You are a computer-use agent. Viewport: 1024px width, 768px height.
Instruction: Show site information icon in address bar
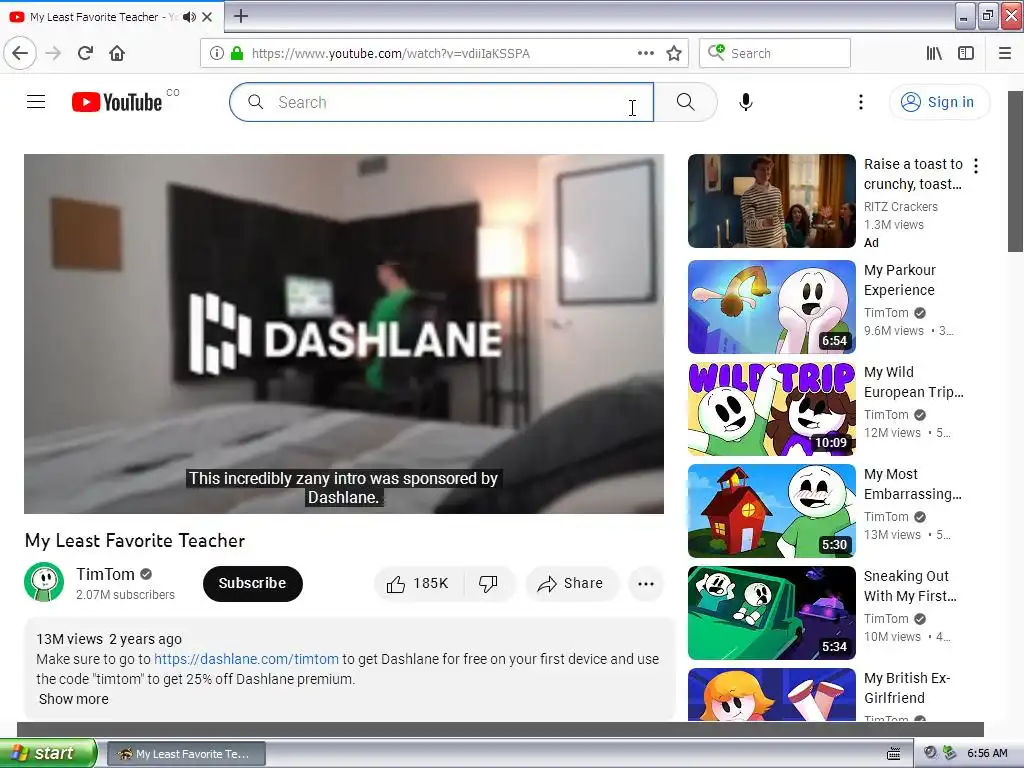tap(217, 53)
